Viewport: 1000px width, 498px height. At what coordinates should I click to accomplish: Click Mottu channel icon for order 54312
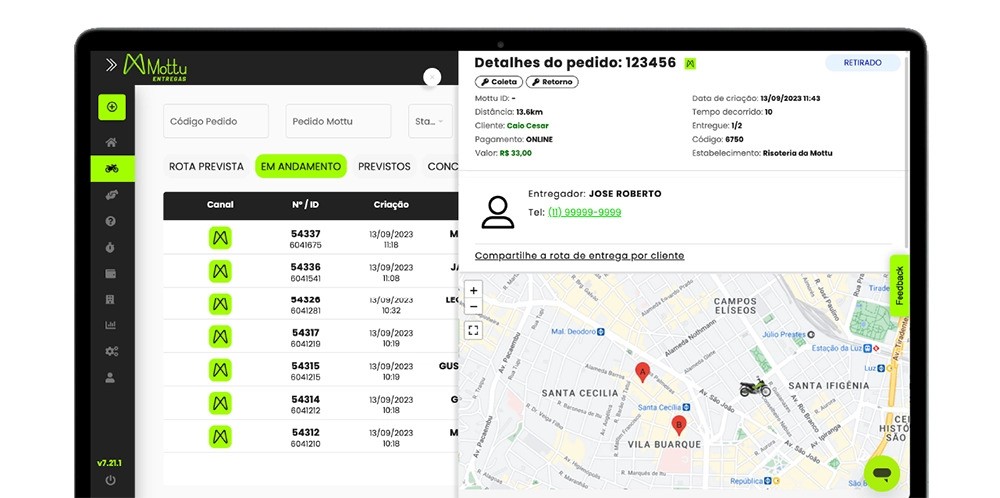(220, 436)
